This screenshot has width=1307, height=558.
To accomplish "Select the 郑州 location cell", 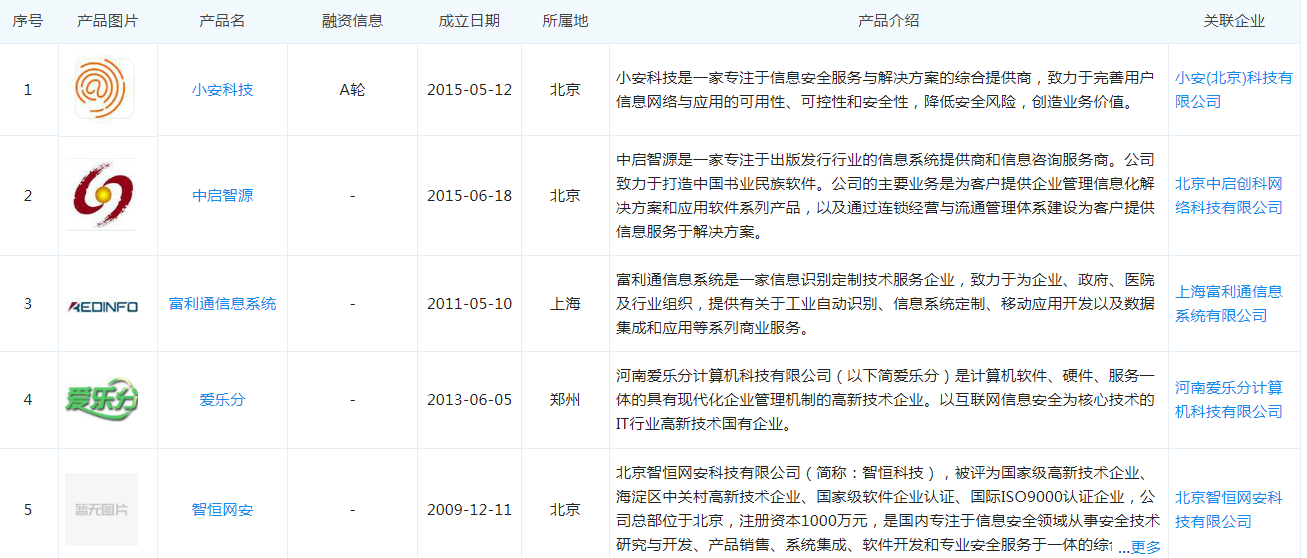I will tap(565, 399).
